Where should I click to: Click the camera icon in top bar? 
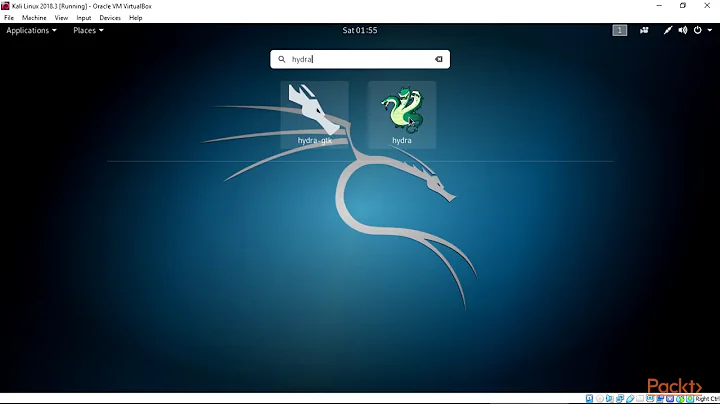coord(644,30)
